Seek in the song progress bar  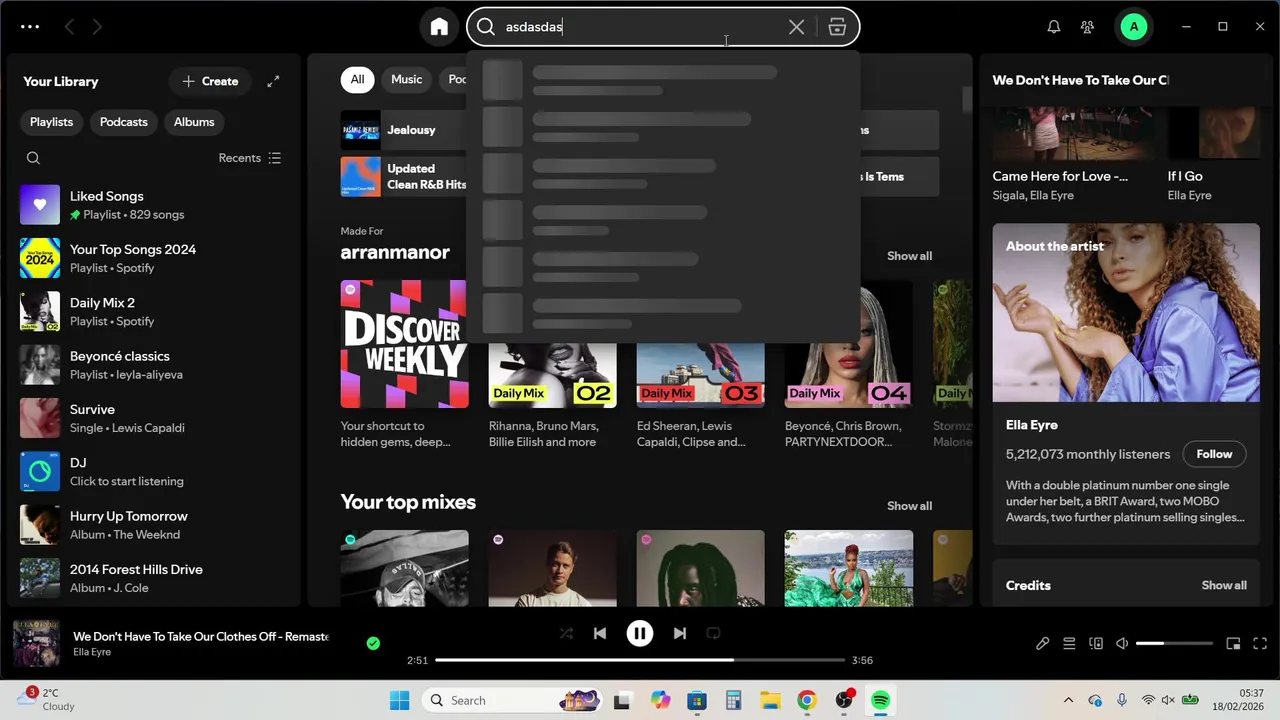tap(640, 660)
